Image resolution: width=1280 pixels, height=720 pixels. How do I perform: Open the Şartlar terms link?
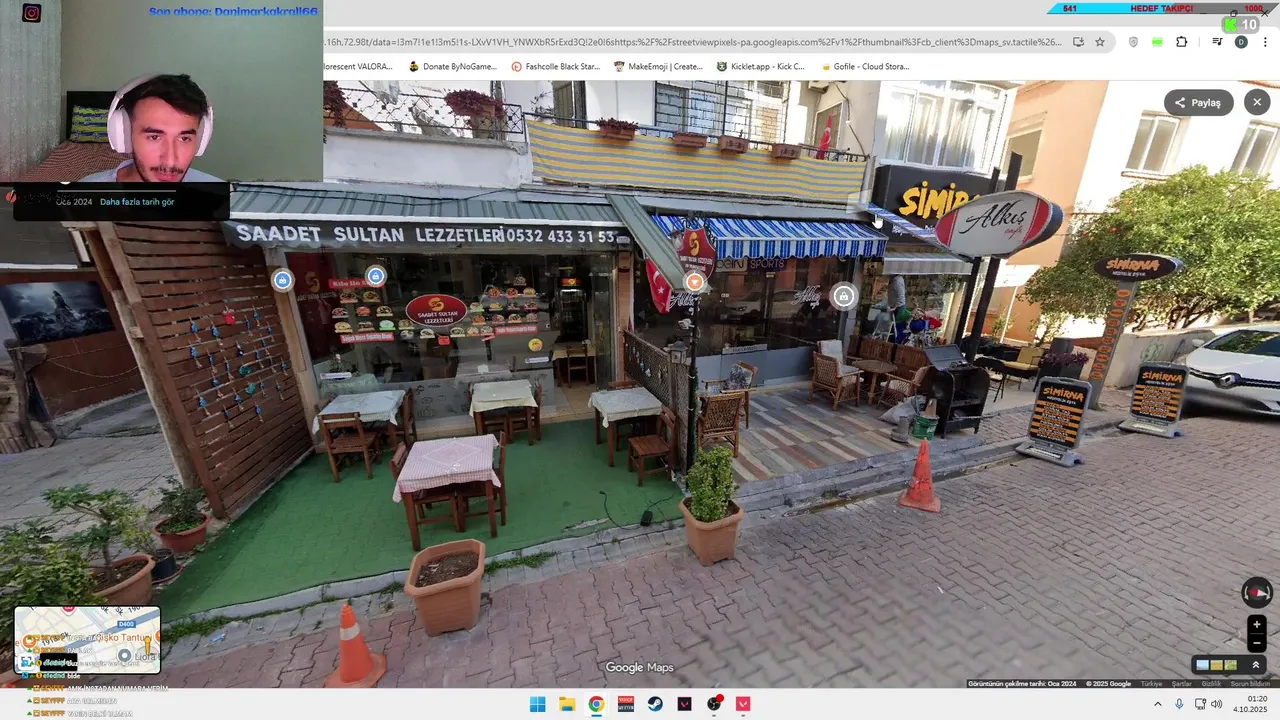click(1182, 684)
